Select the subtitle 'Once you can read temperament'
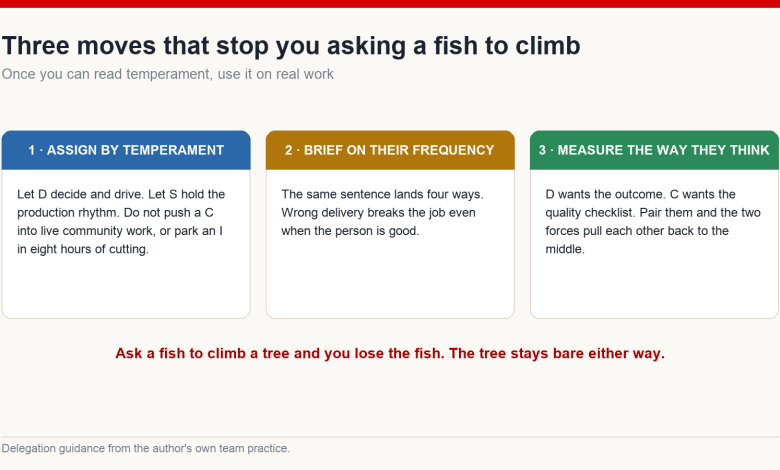 click(168, 74)
